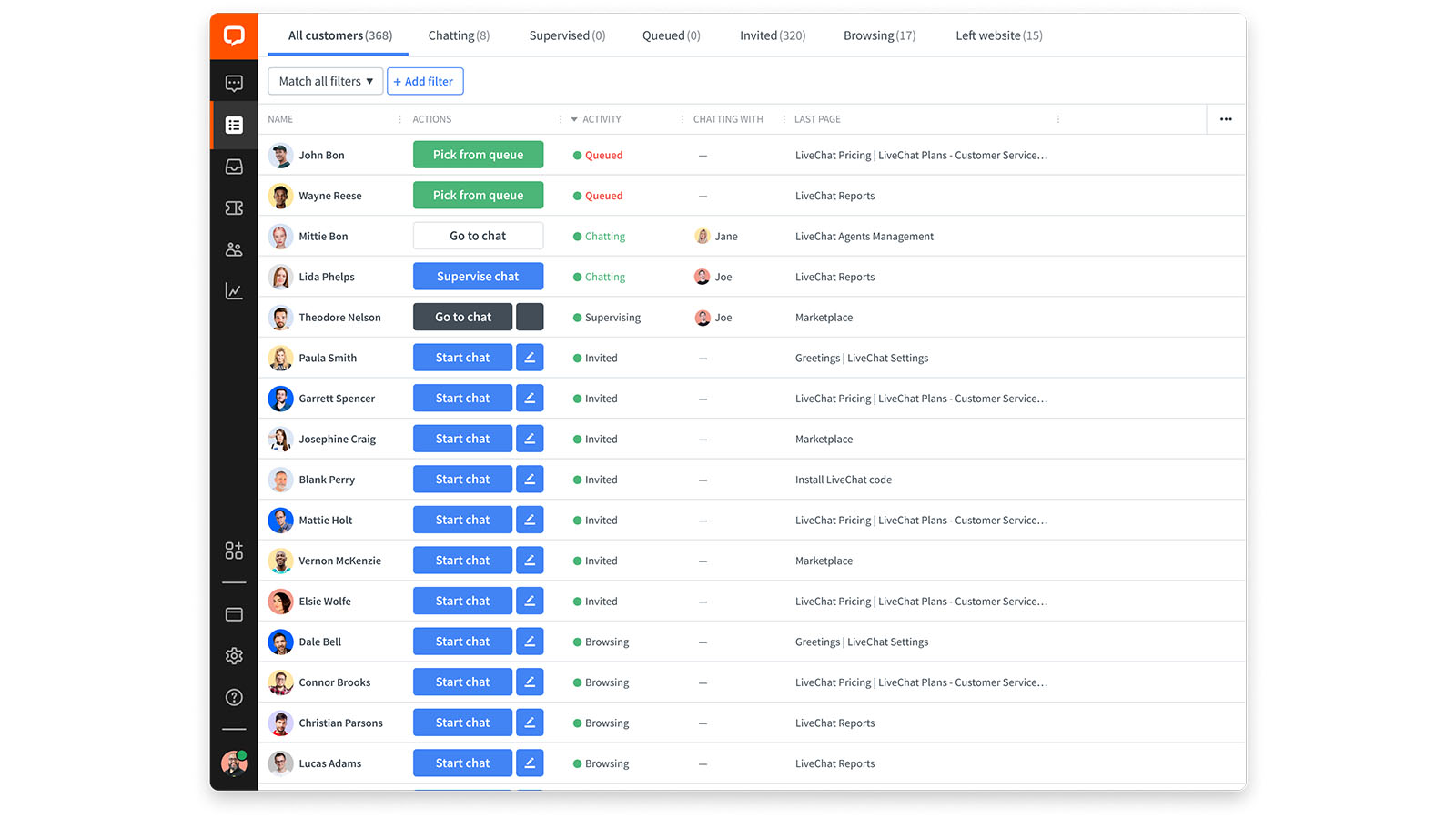Open the agent profile avatar
Viewport: 1456px width, 819px height.
coord(234,763)
